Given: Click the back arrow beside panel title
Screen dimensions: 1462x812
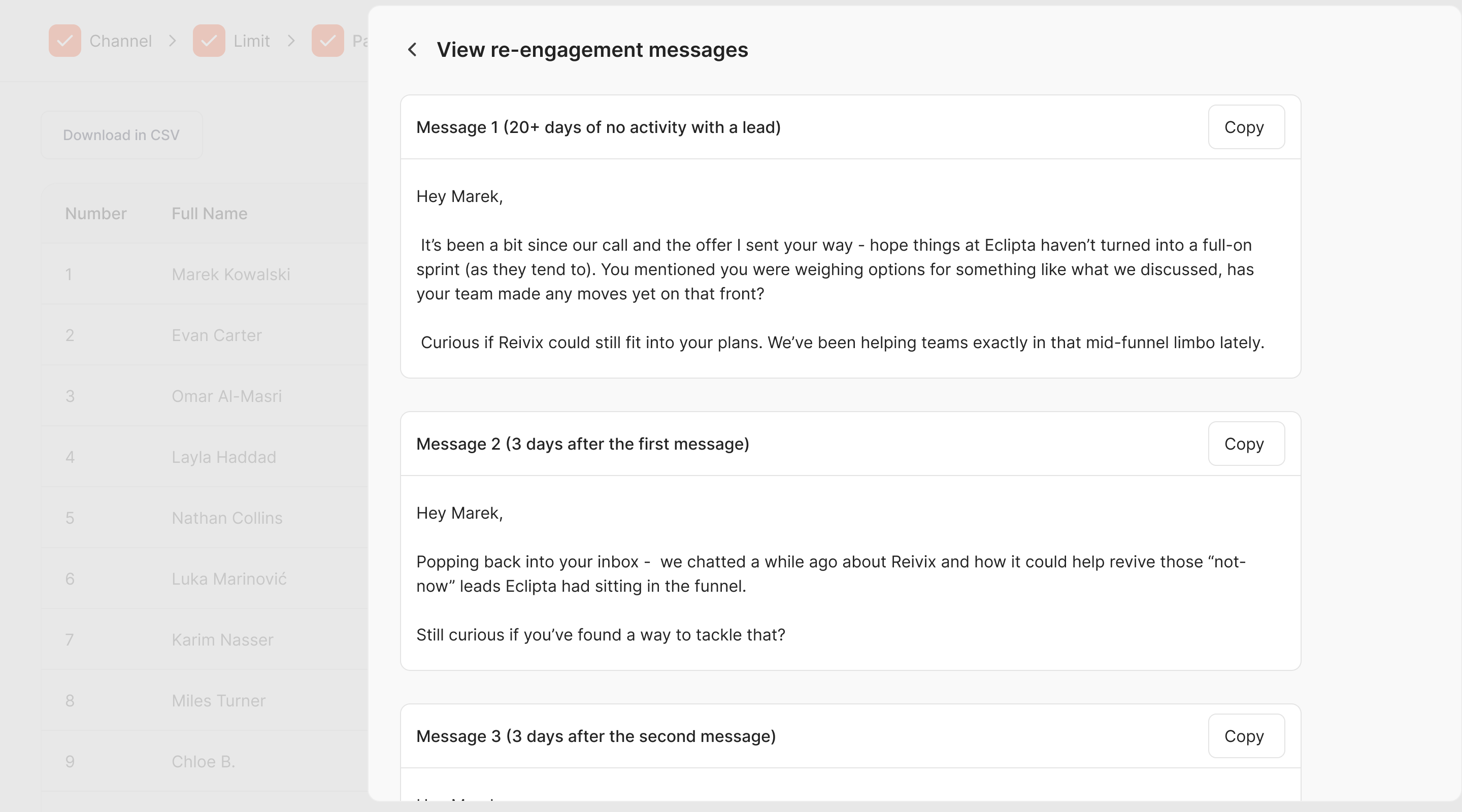Looking at the screenshot, I should coord(413,50).
